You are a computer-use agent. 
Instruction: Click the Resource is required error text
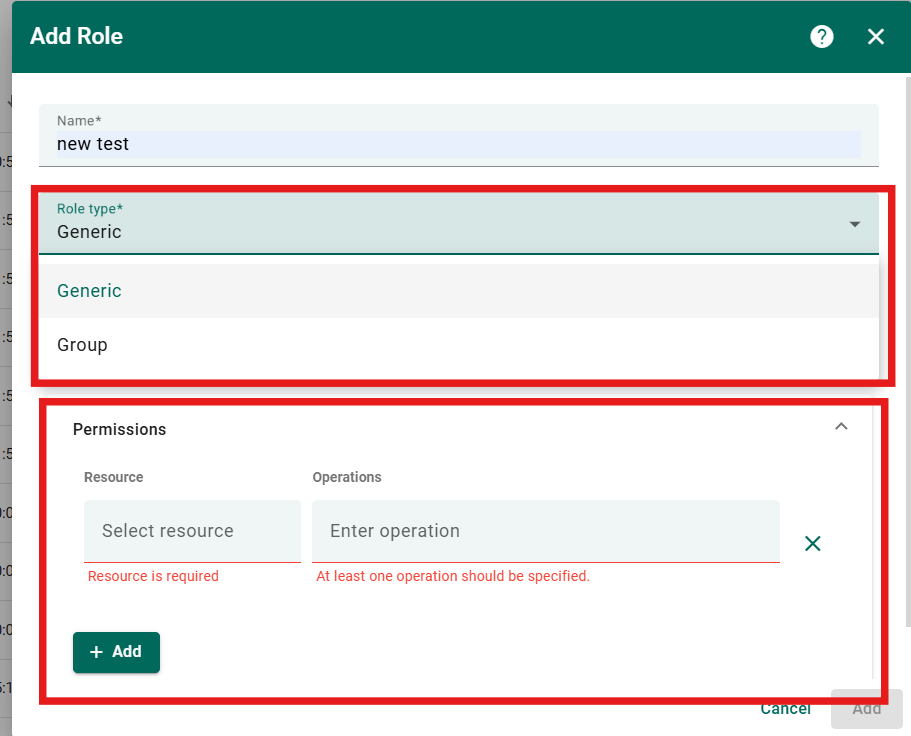coord(153,576)
